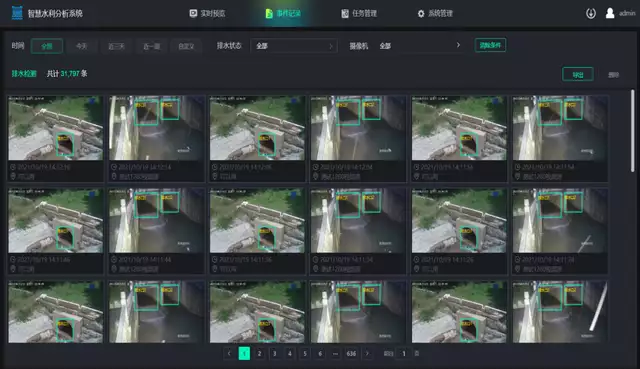The width and height of the screenshot is (640, 369).
Task: Select the 排水检测 tab
Action: pyautogui.click(x=24, y=73)
